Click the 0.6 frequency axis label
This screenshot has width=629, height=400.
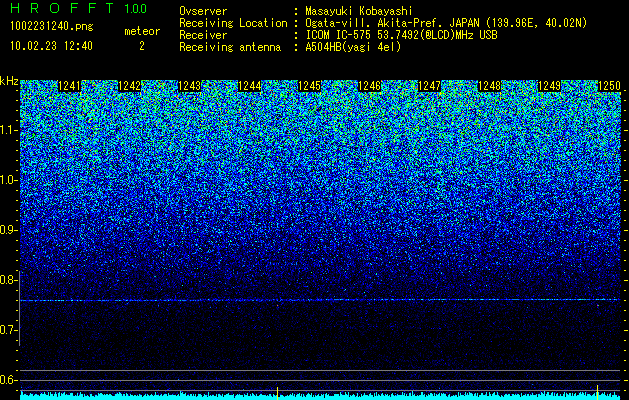9,380
